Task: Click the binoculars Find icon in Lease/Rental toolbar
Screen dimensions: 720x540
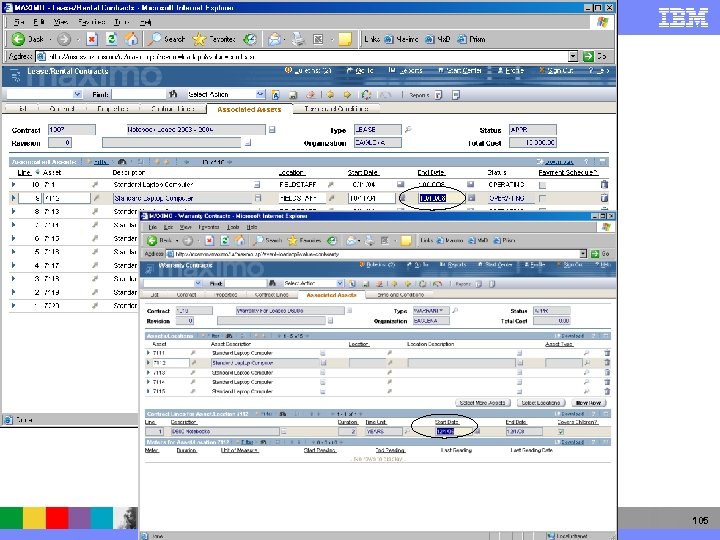Action: 173,95
